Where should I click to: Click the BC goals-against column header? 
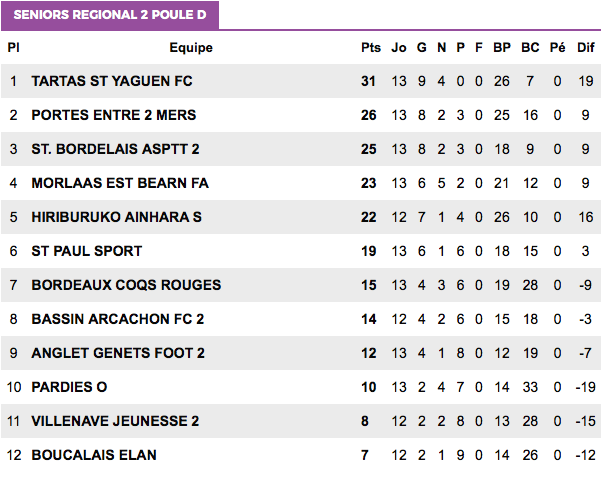[530, 48]
